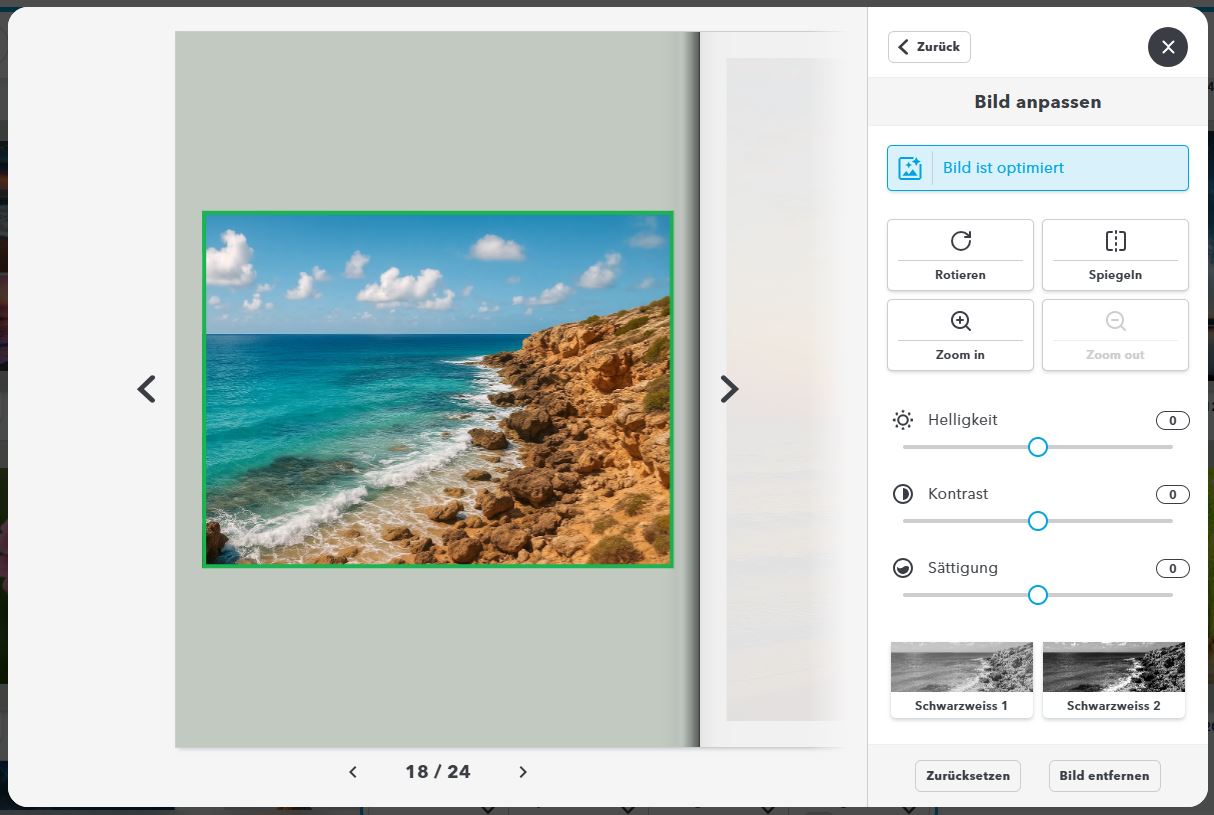Reset adjustments with Zurücksetzen
This screenshot has width=1214, height=815.
967,776
